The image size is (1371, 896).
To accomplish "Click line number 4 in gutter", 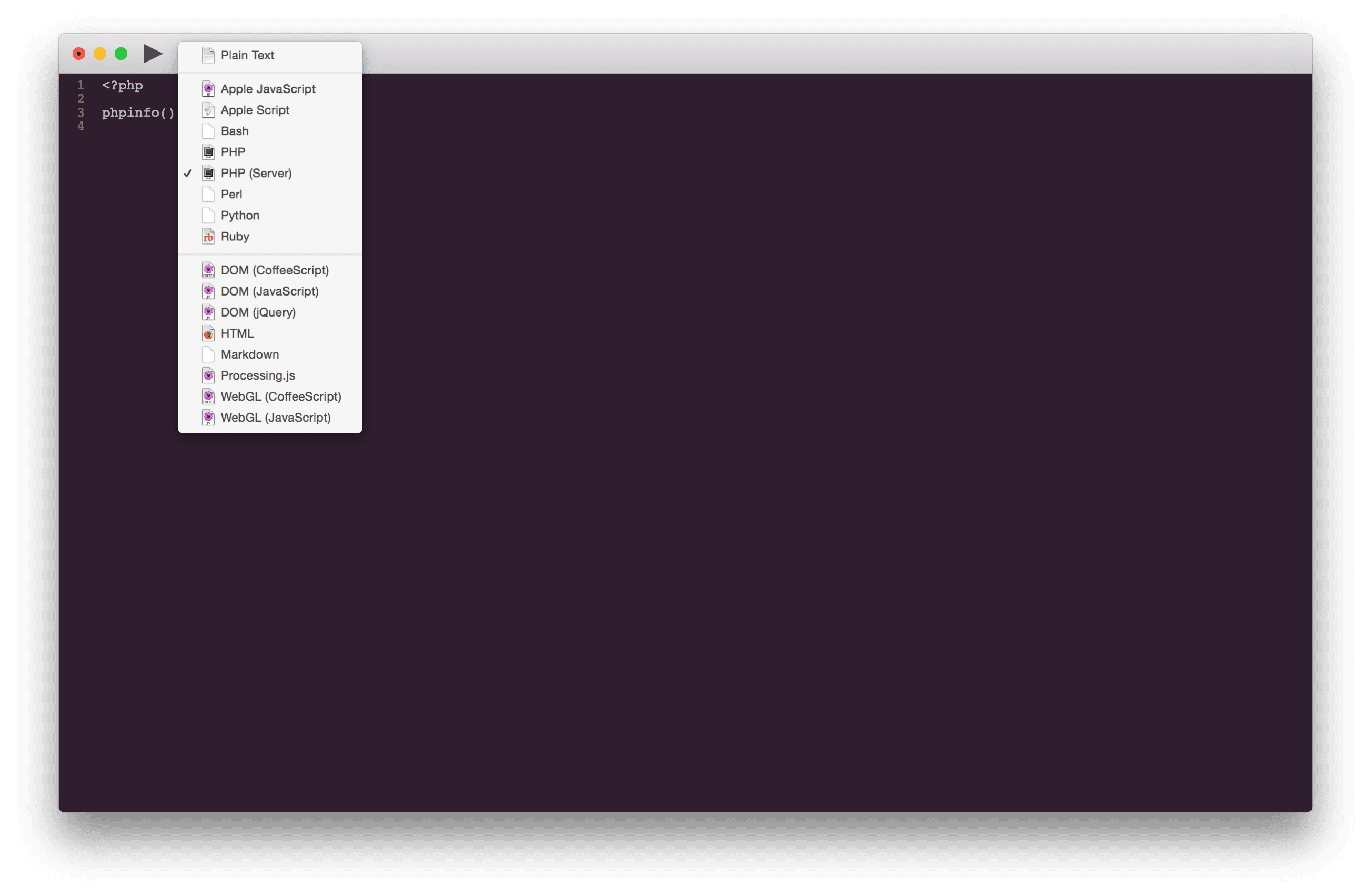I will tap(80, 126).
